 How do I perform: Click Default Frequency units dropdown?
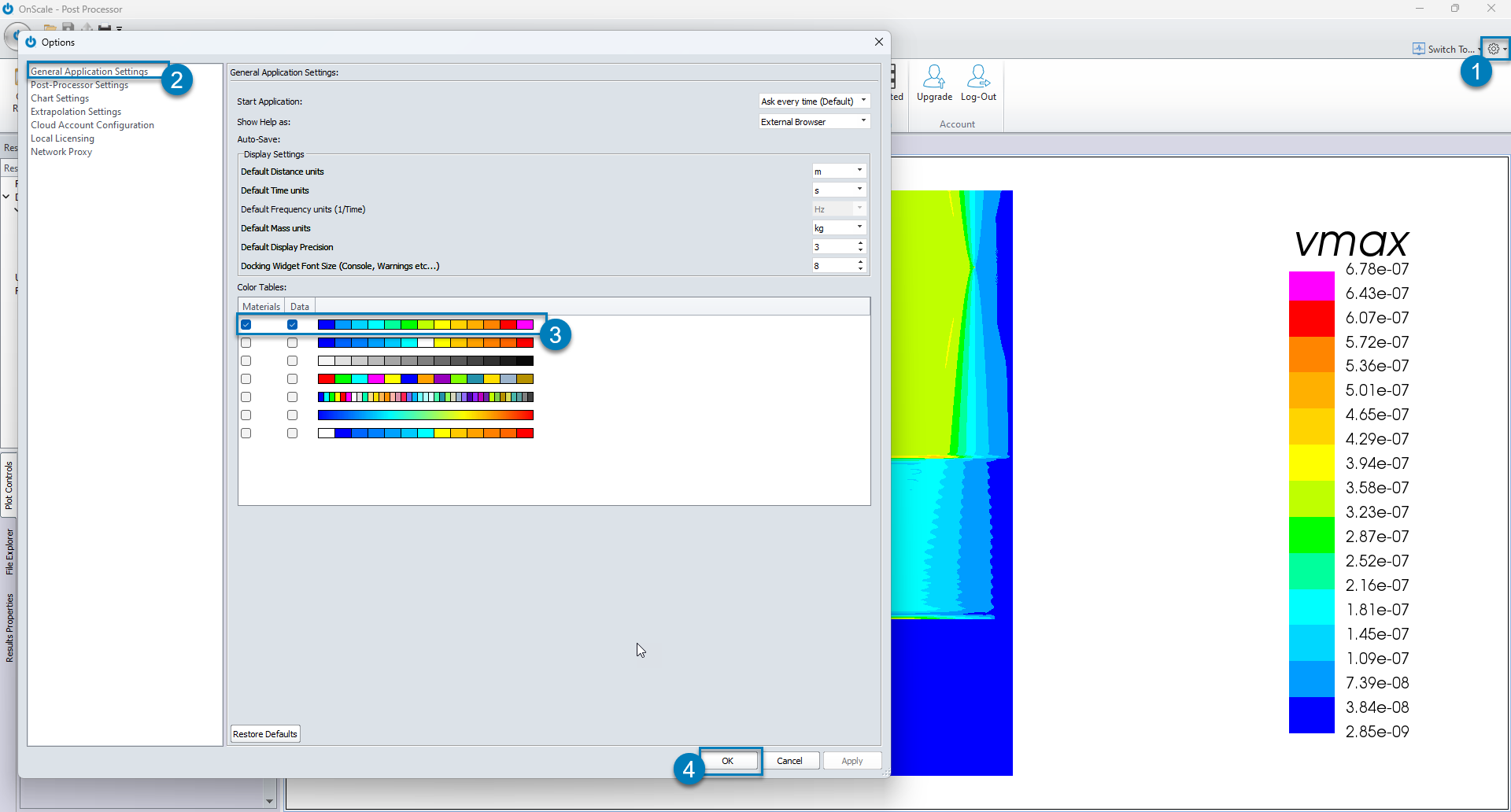[839, 209]
